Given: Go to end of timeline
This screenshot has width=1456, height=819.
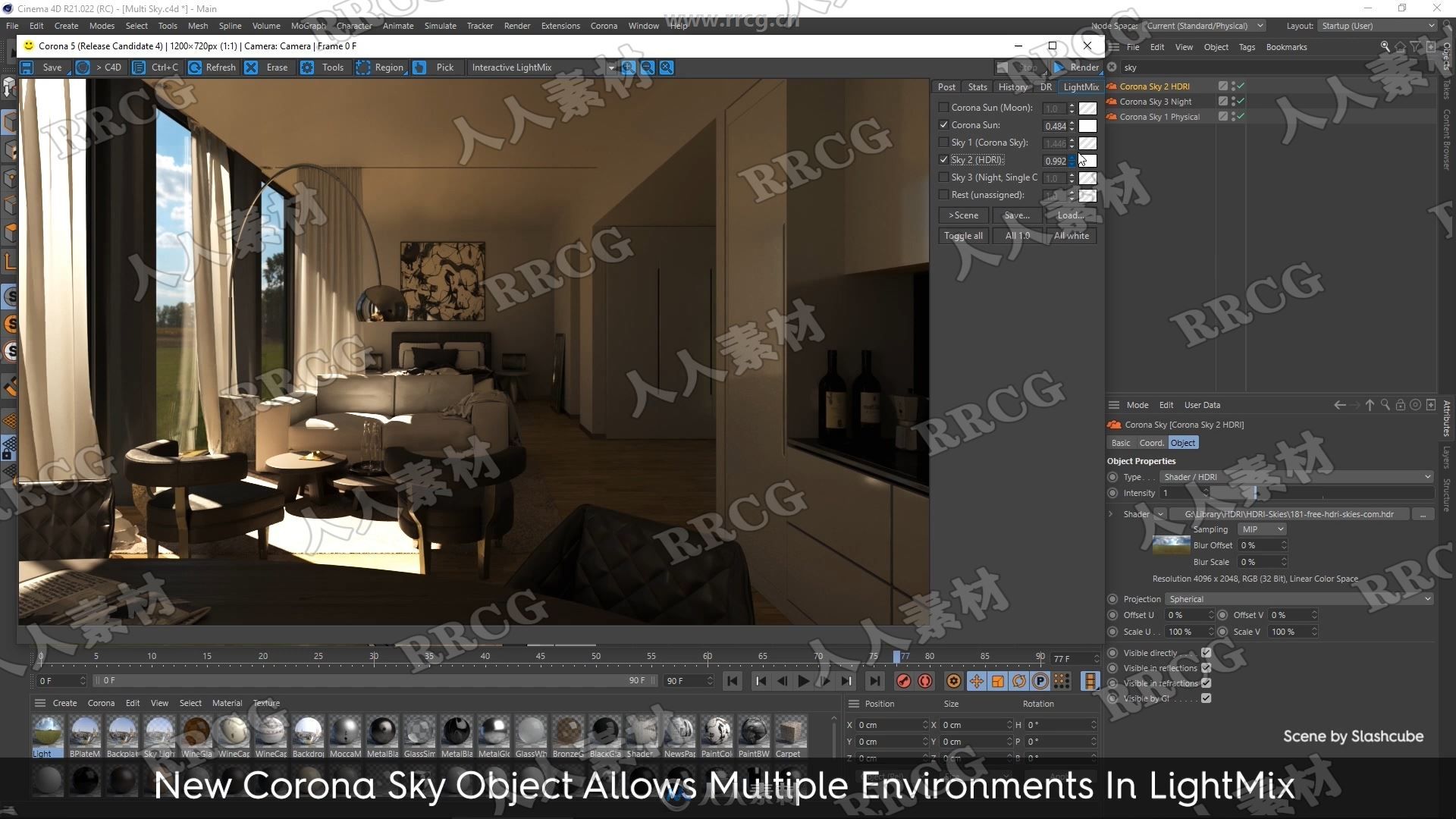Looking at the screenshot, I should pos(874,681).
